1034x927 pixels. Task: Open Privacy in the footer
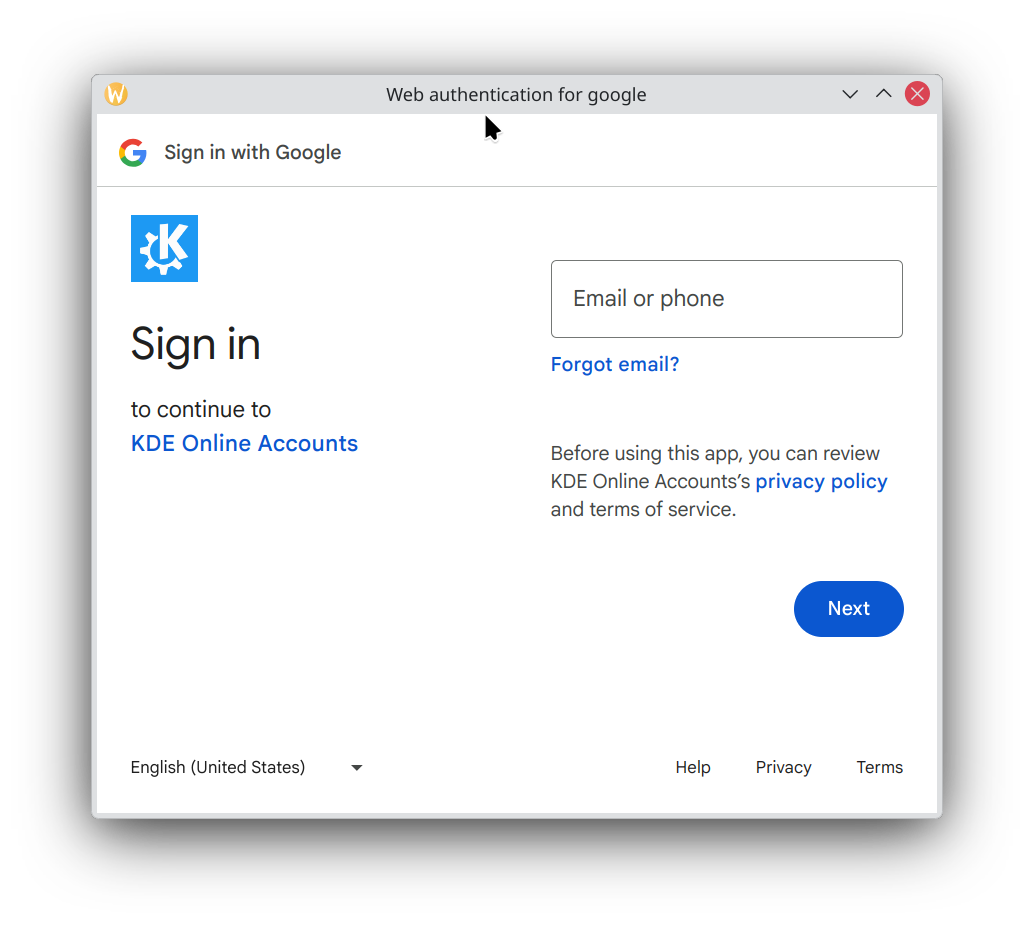pyautogui.click(x=783, y=767)
